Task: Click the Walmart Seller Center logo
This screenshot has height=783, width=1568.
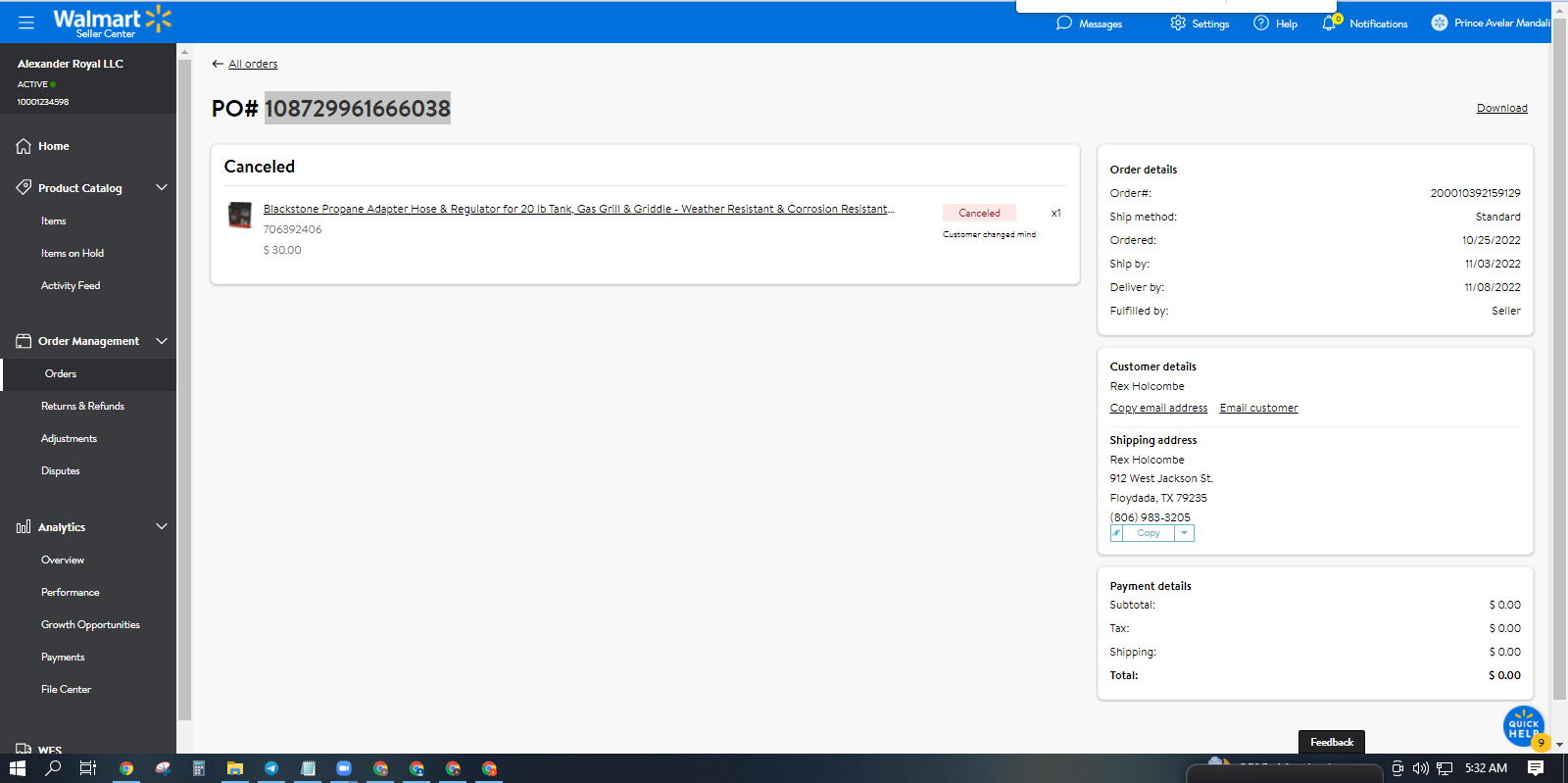Action: (112, 22)
